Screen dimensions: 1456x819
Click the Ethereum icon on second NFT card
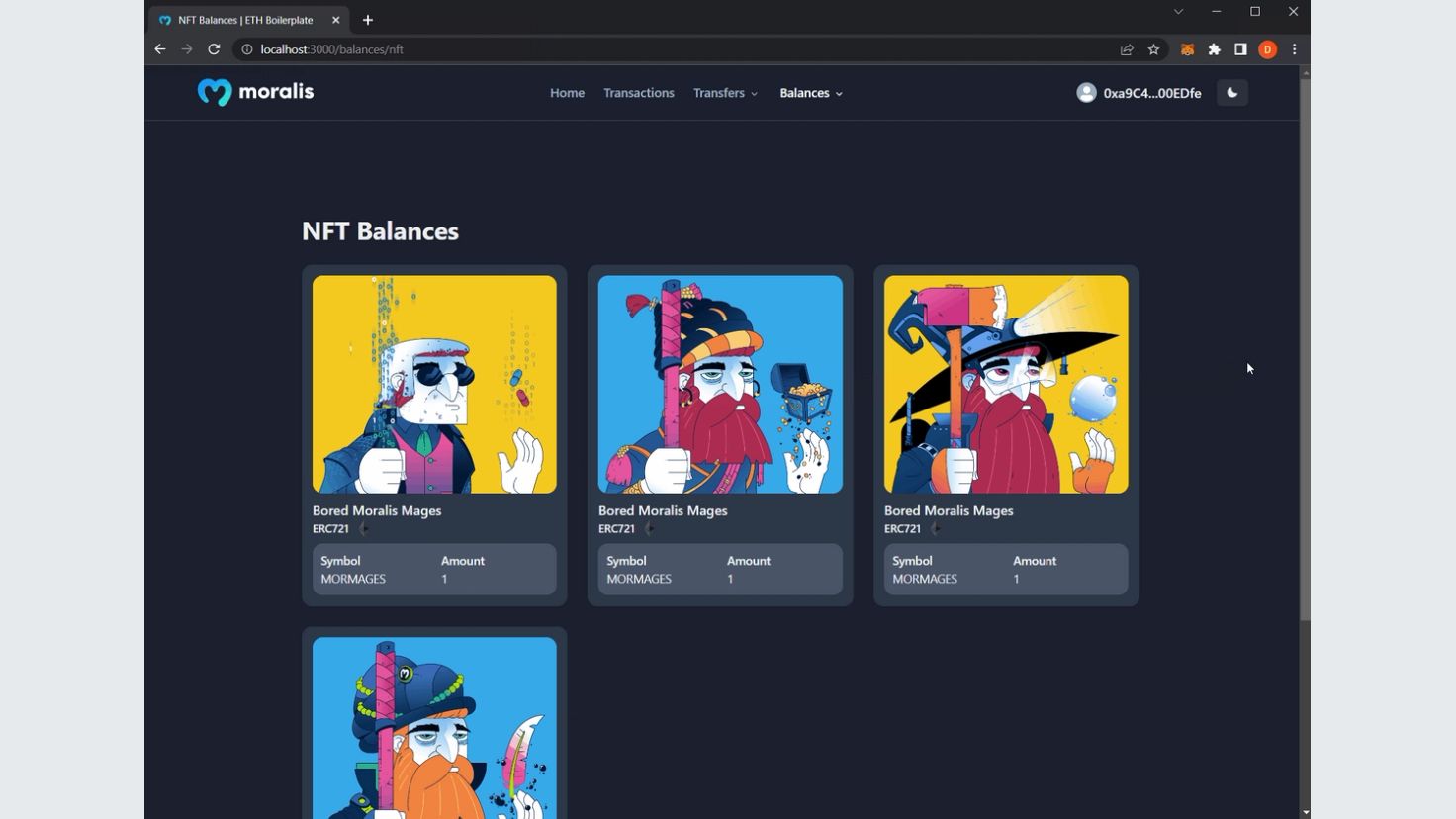(x=650, y=529)
